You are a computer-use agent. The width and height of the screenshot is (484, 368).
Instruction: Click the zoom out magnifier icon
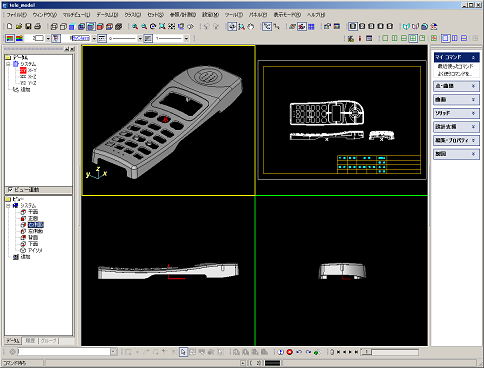click(144, 26)
